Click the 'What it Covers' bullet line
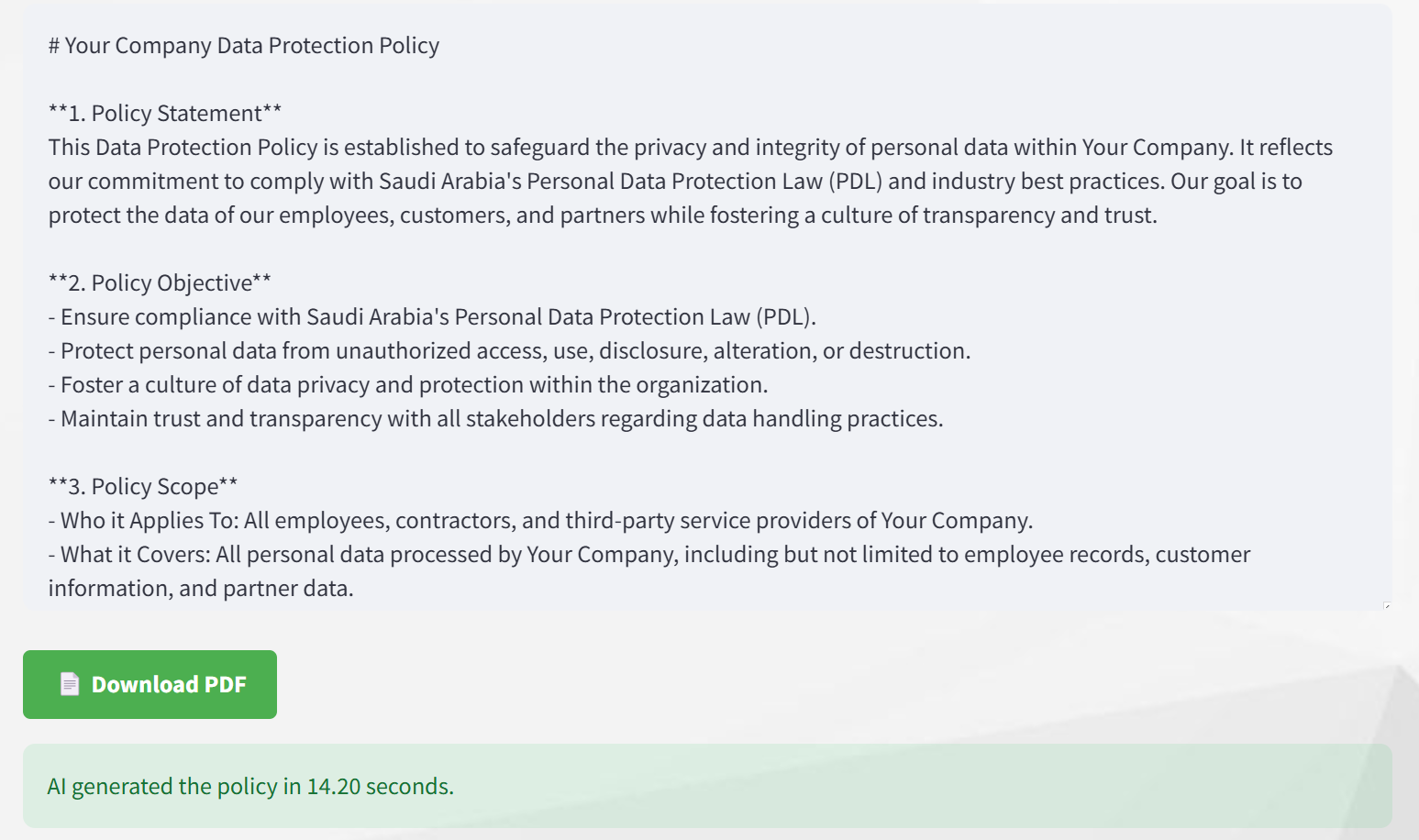This screenshot has height=840, width=1419. coord(649,555)
